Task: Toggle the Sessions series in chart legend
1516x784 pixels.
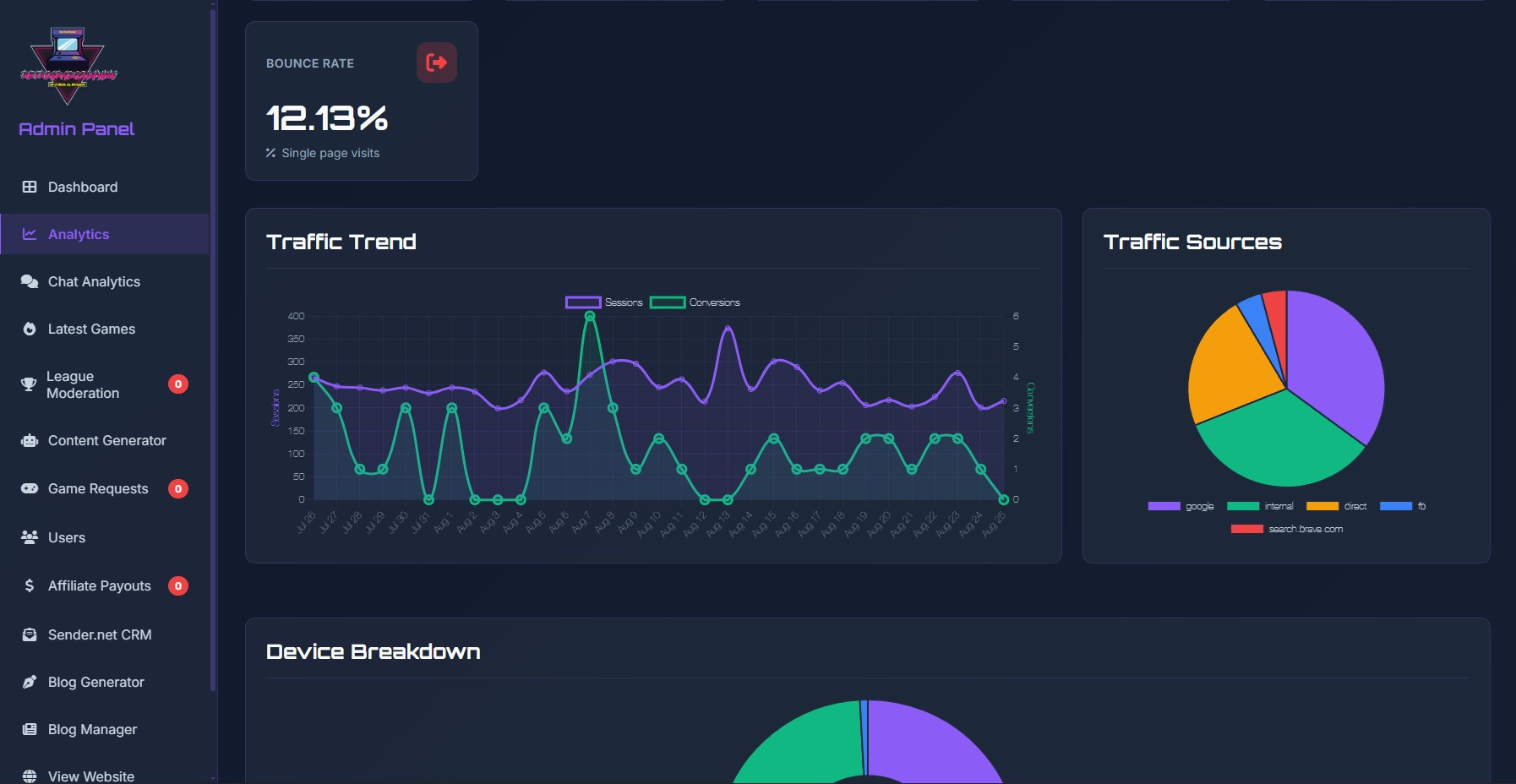Action: pos(604,302)
